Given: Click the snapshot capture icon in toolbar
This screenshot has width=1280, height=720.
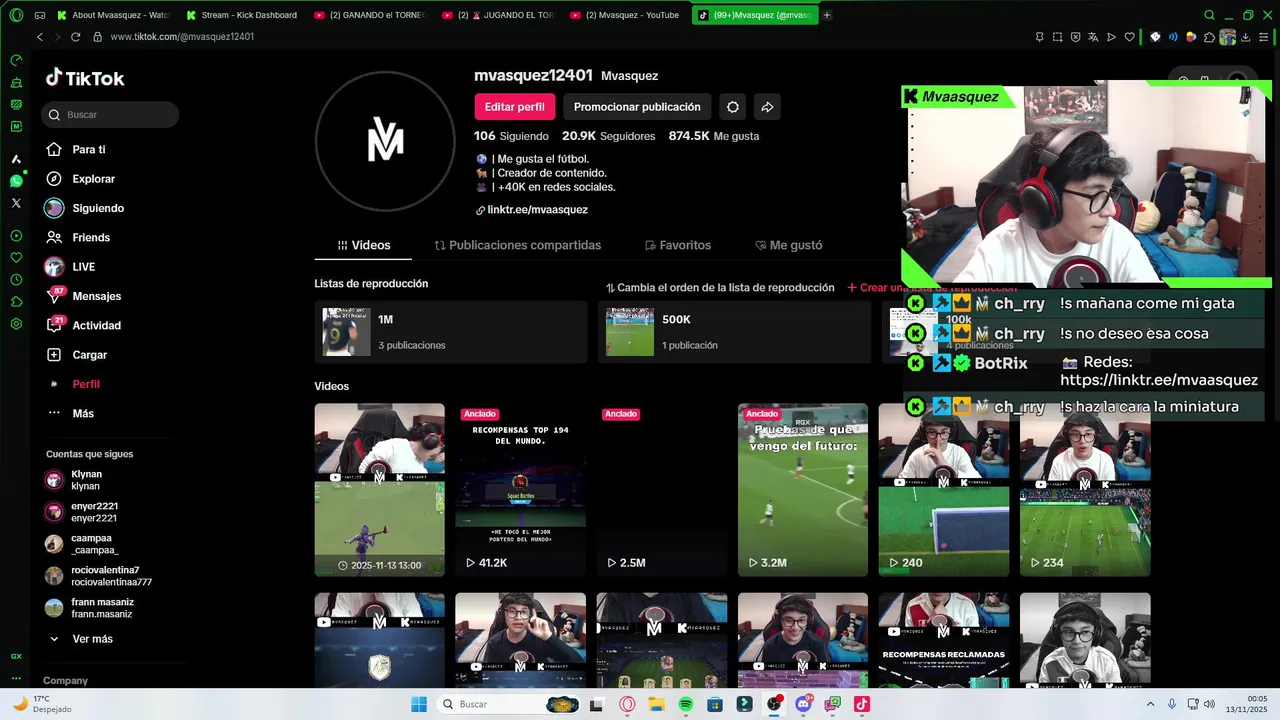Looking at the screenshot, I should pos(1058,37).
